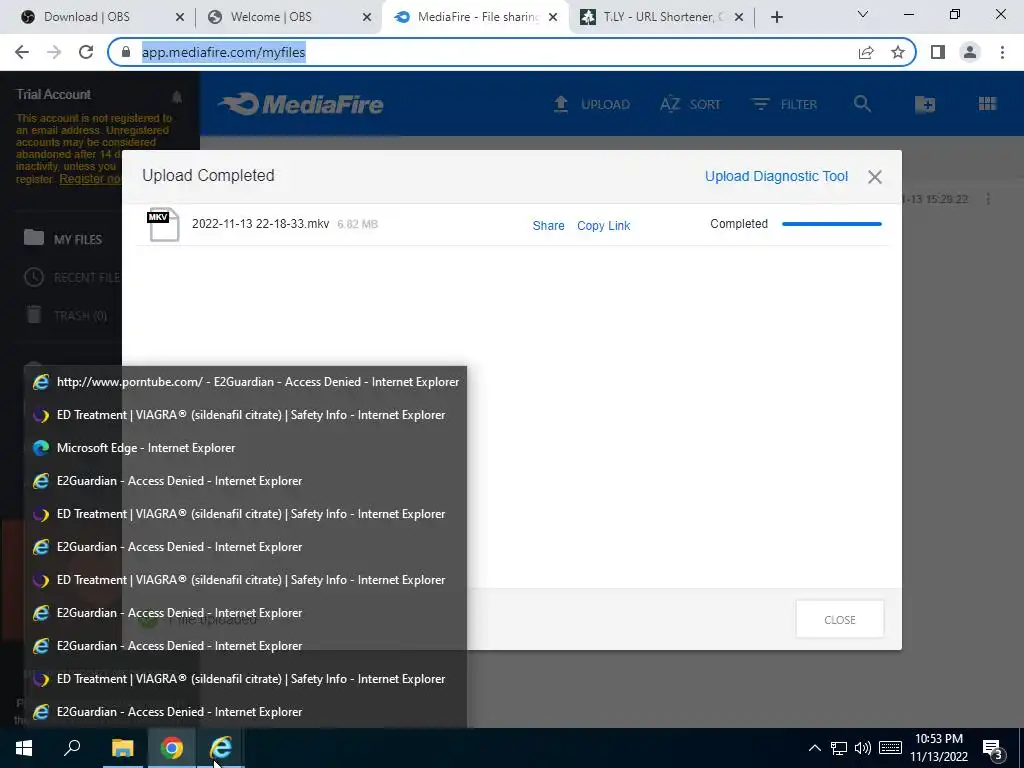Close the Welcome | OBS tab
The image size is (1024, 768).
point(367,18)
